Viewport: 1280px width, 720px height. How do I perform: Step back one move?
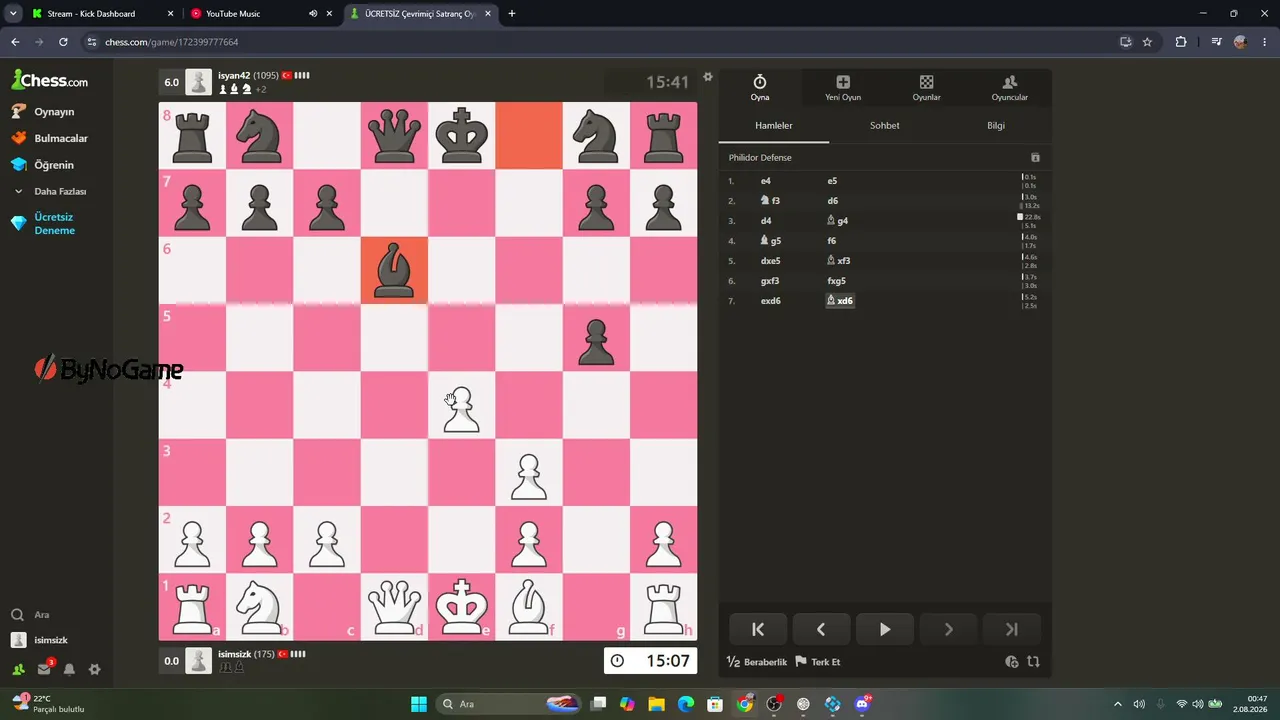tap(821, 629)
